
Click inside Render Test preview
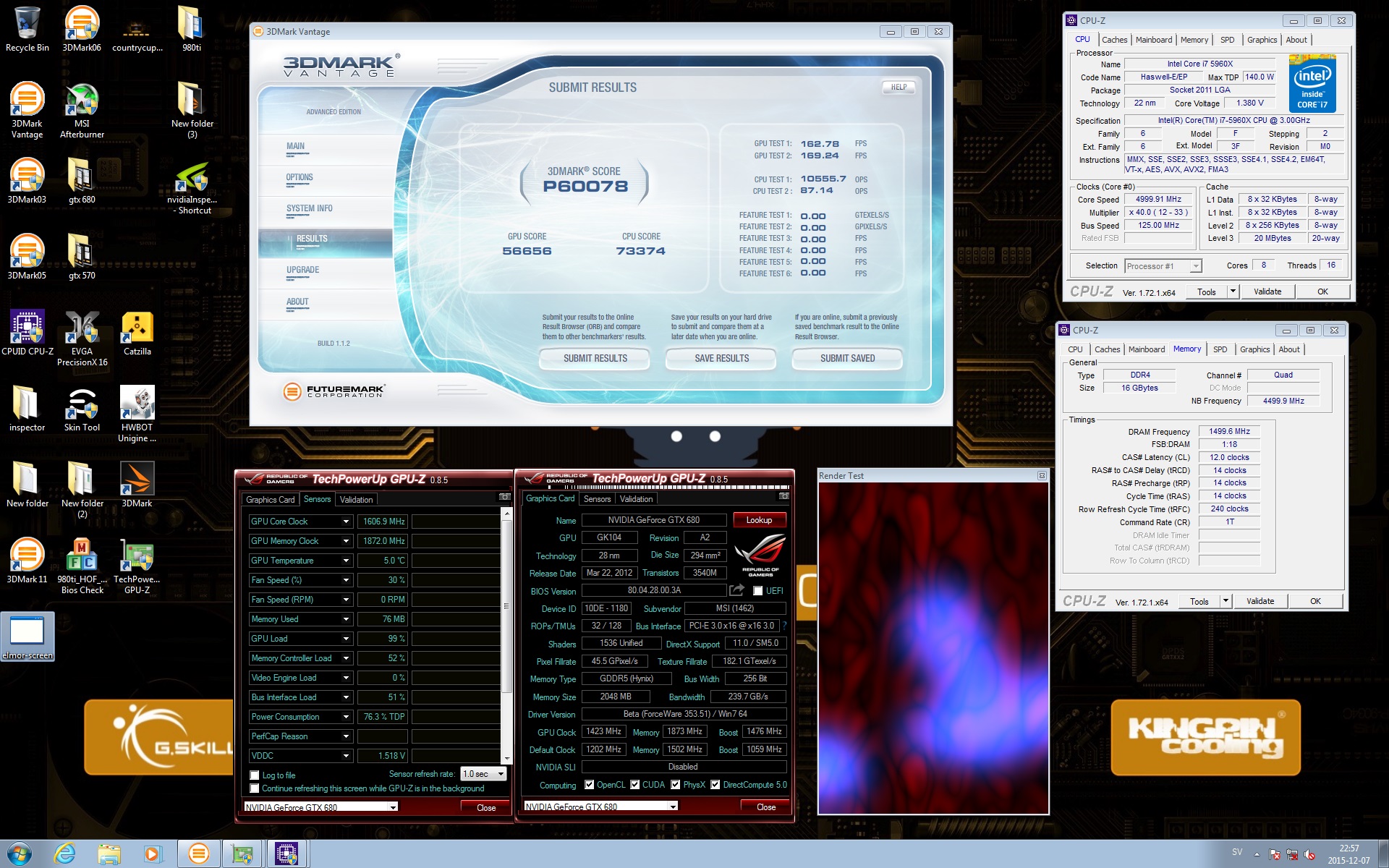click(933, 648)
